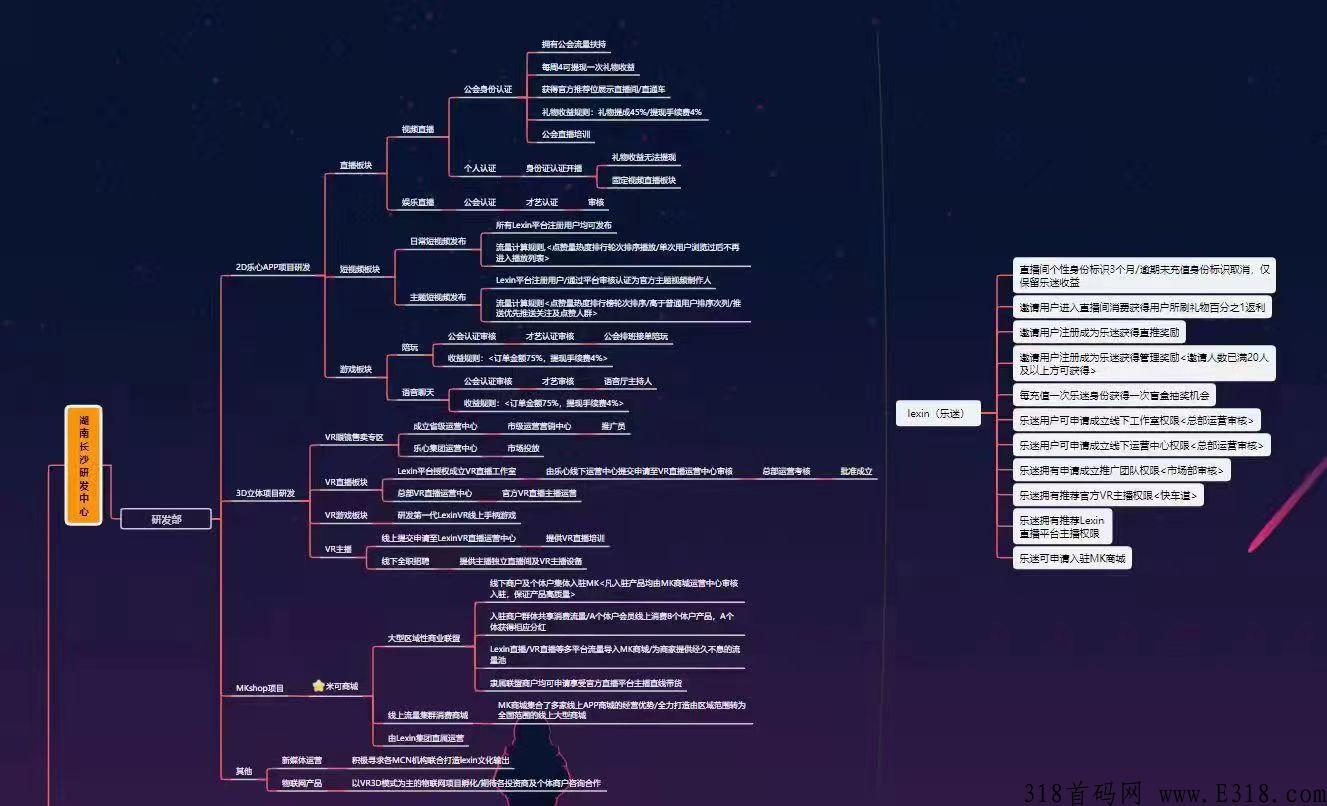Image resolution: width=1327 pixels, height=806 pixels.
Task: Click the 市级运营营销中心 node
Action: (539, 425)
